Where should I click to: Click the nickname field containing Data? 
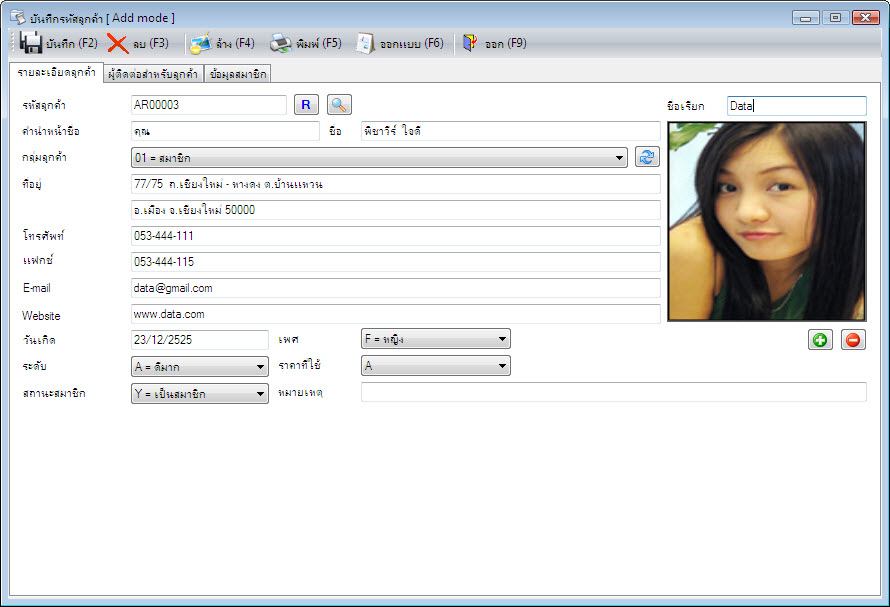pyautogui.click(x=796, y=106)
